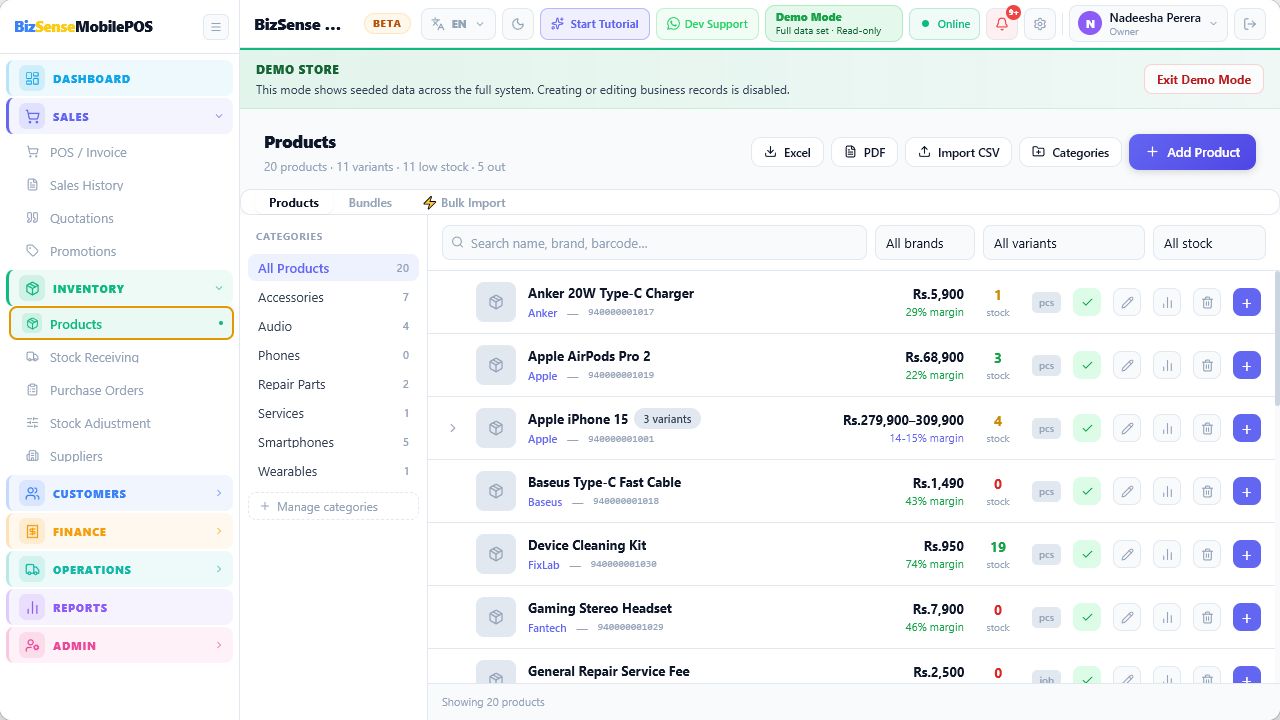Open Suppliers in sidebar
Screen dimensions: 1280x720
click(x=120, y=456)
